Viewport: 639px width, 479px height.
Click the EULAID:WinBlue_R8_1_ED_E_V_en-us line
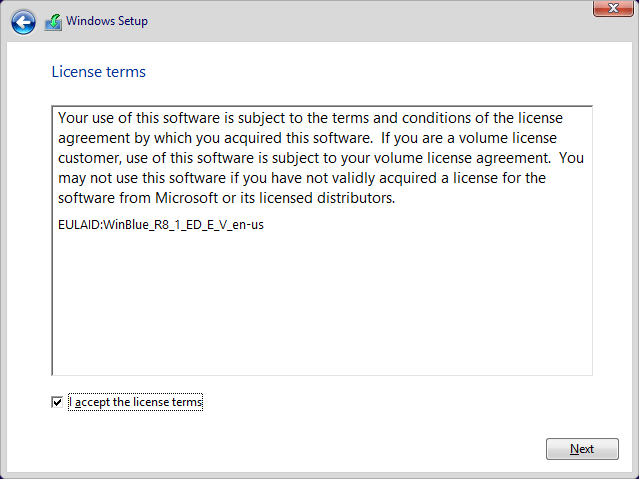point(161,225)
